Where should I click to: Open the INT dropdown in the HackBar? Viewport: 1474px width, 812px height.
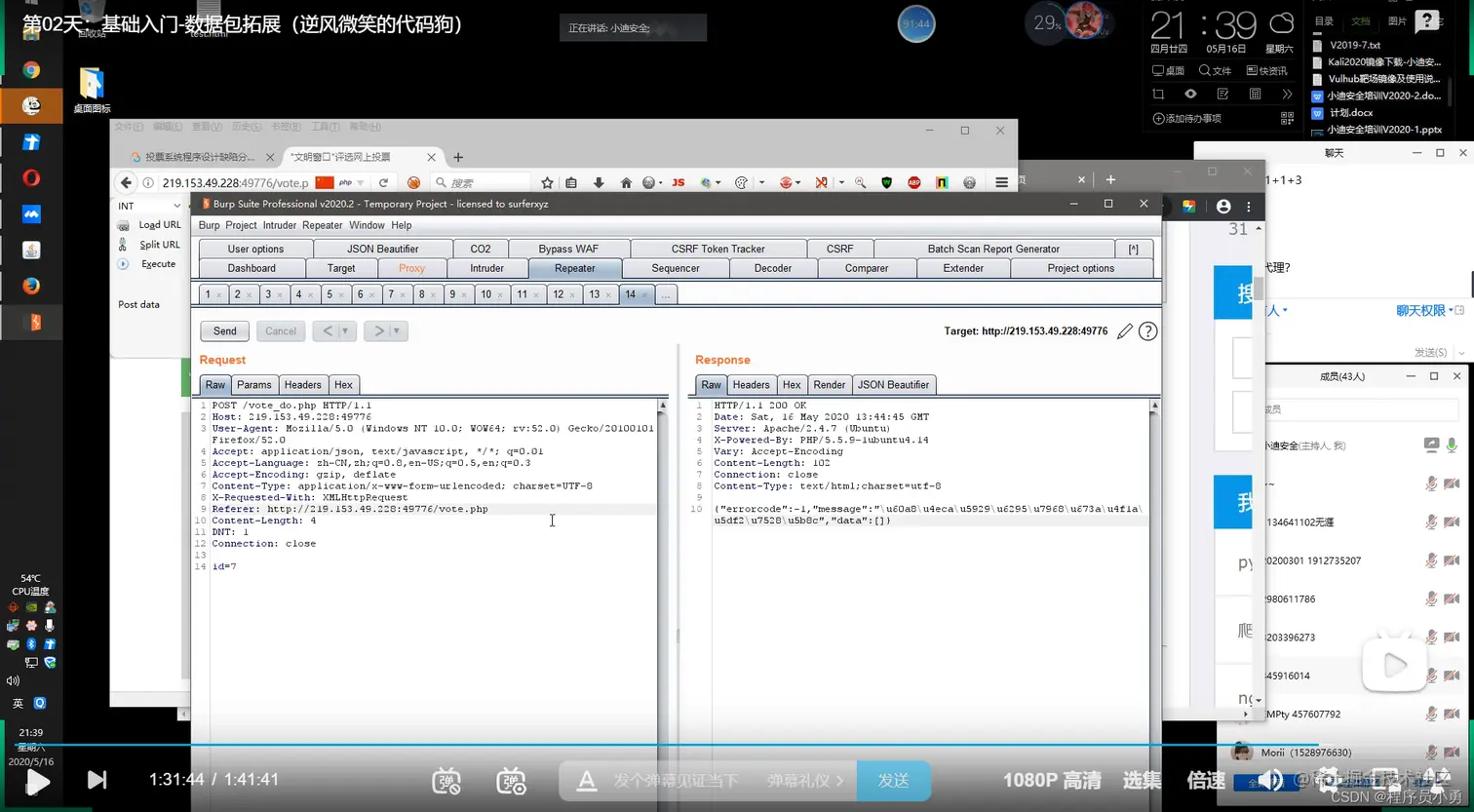coord(149,206)
